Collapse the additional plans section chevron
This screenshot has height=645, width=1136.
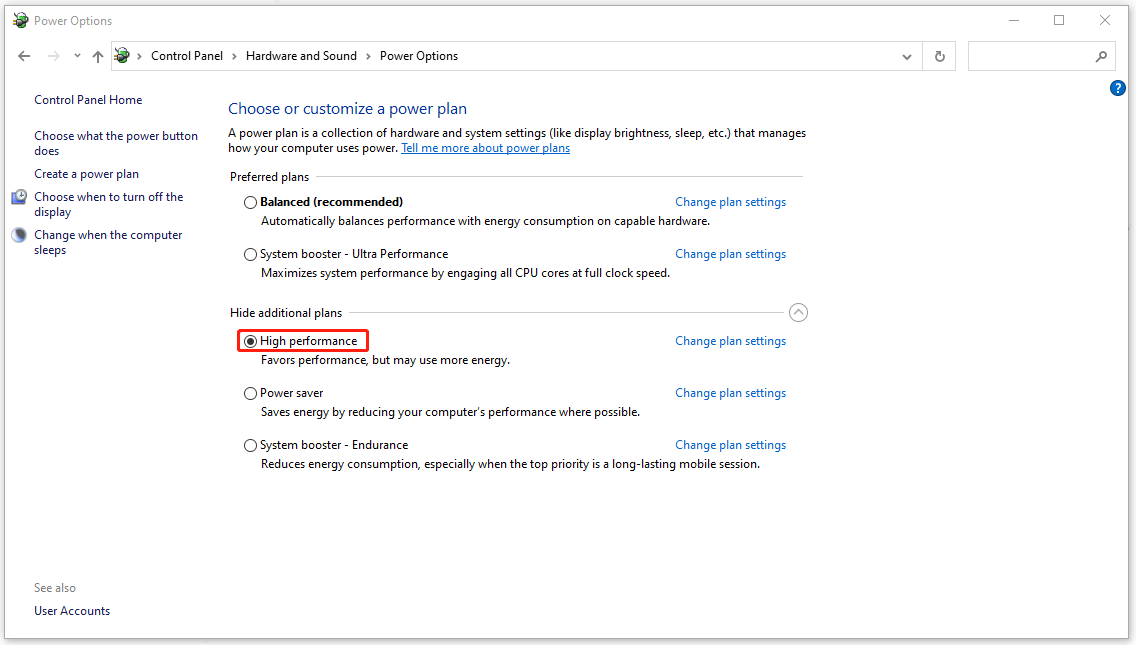(x=798, y=312)
